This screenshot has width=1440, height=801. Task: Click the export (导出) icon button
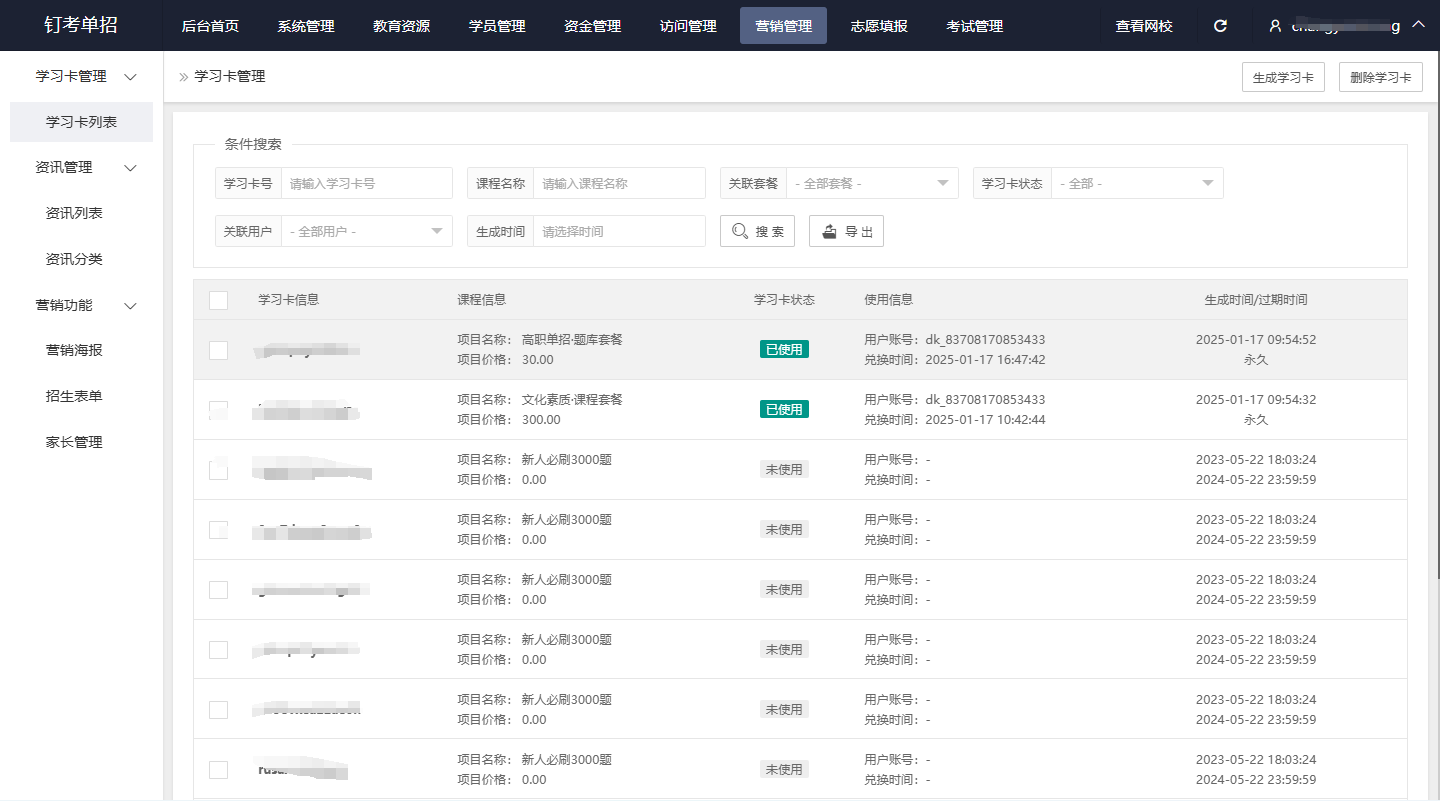pyautogui.click(x=845, y=231)
